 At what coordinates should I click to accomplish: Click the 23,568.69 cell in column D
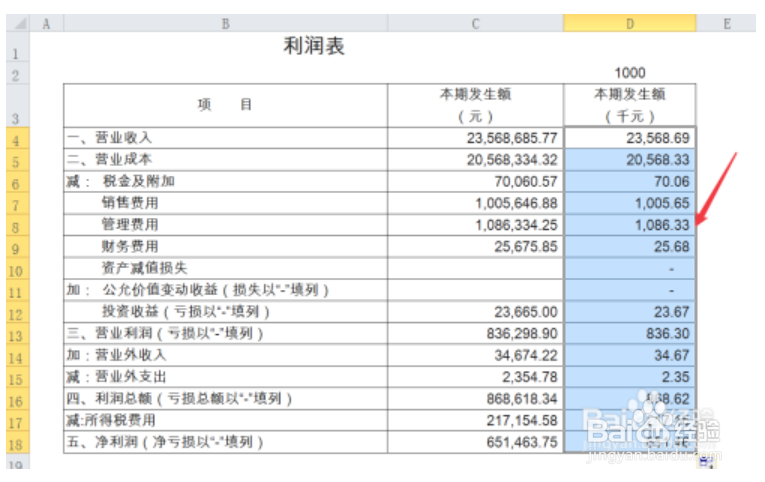pyautogui.click(x=630, y=138)
